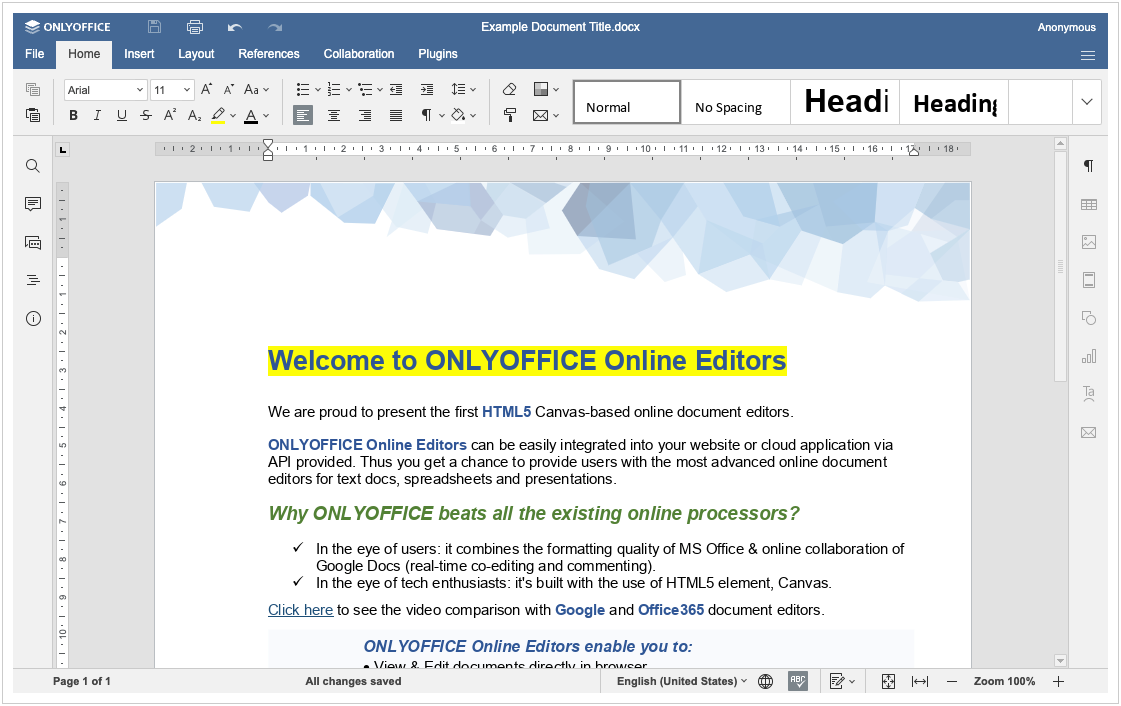Click zoom in plus button
The height and width of the screenshot is (706, 1121).
(x=1058, y=682)
